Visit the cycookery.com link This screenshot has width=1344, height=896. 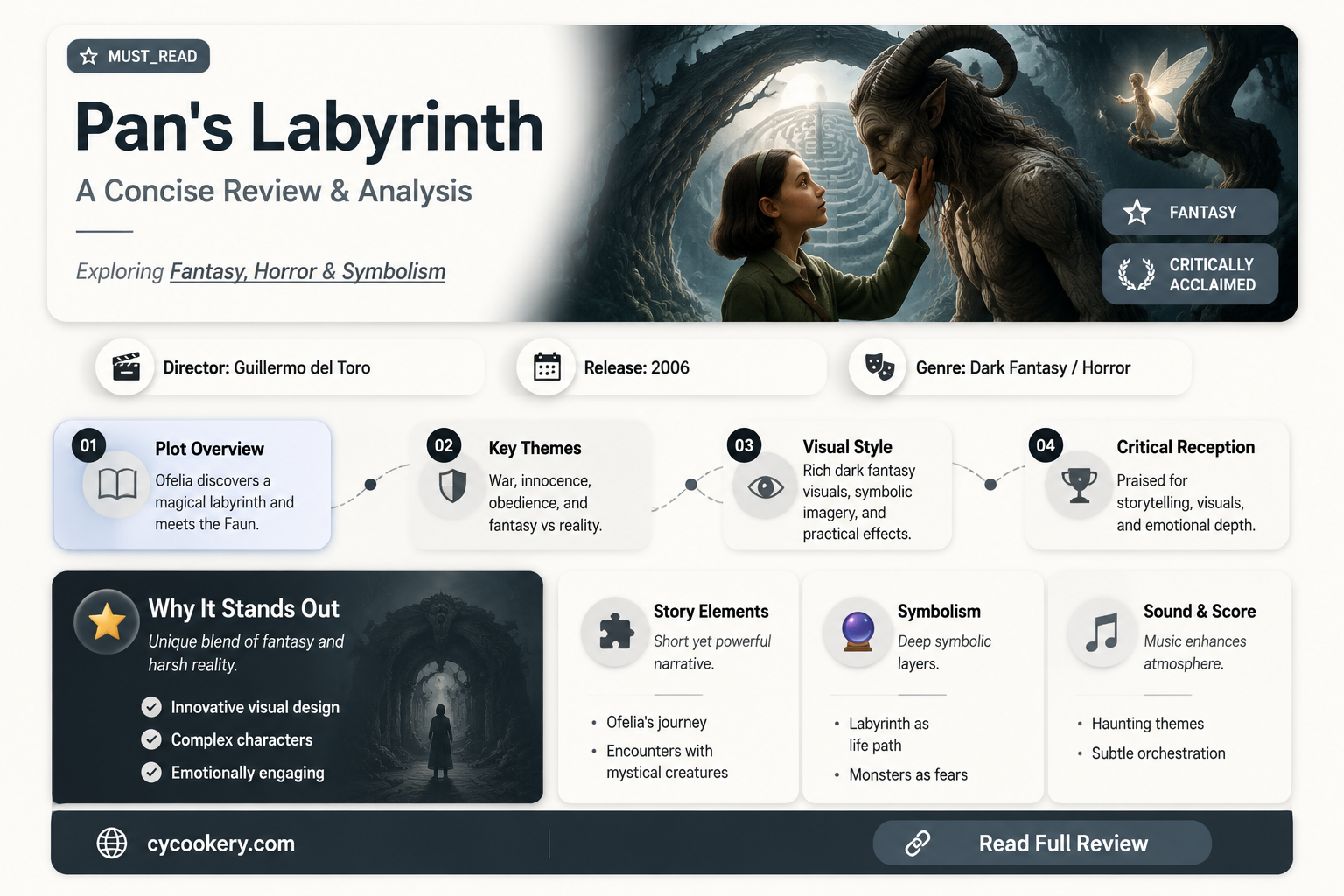(220, 843)
